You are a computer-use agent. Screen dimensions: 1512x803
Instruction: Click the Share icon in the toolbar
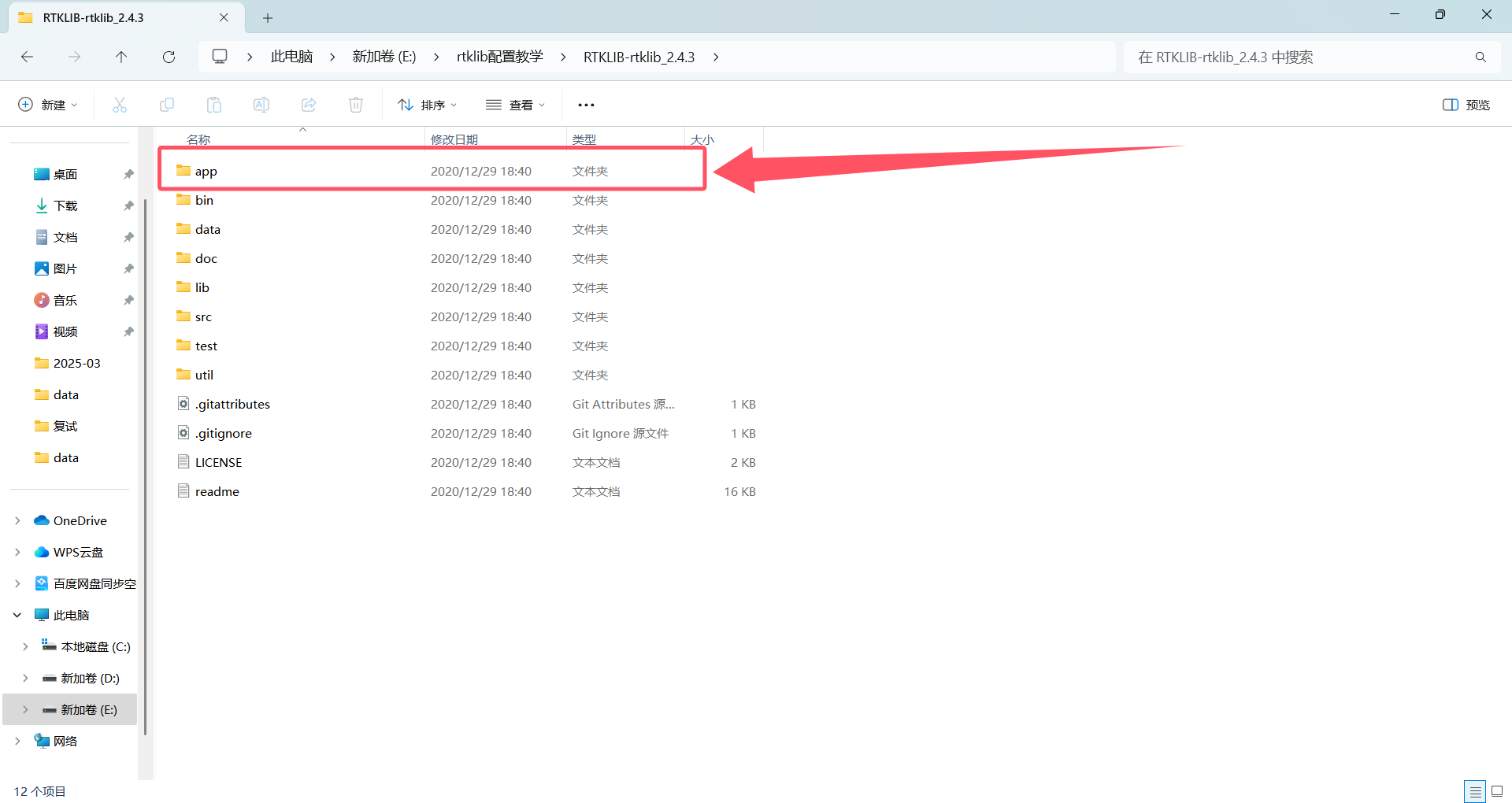(308, 104)
